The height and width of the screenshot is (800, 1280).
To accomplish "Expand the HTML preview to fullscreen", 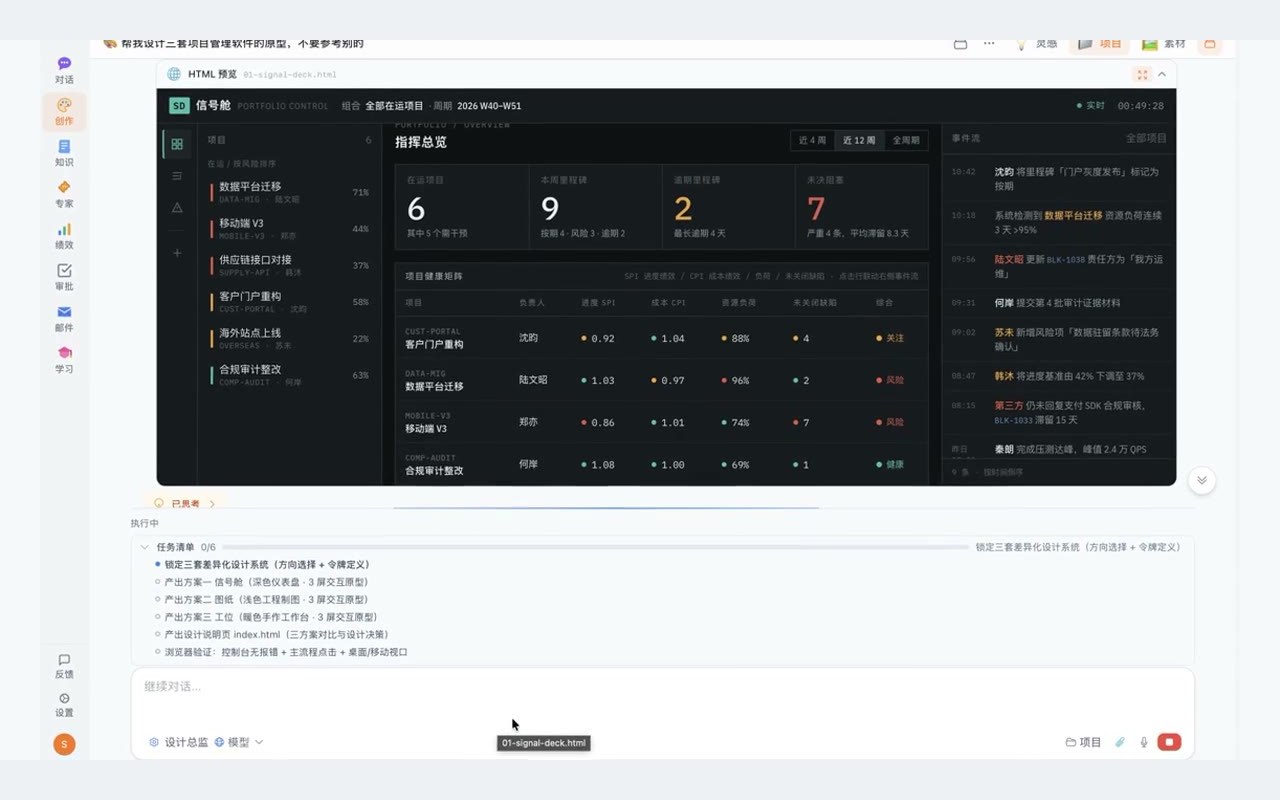I will point(1141,74).
